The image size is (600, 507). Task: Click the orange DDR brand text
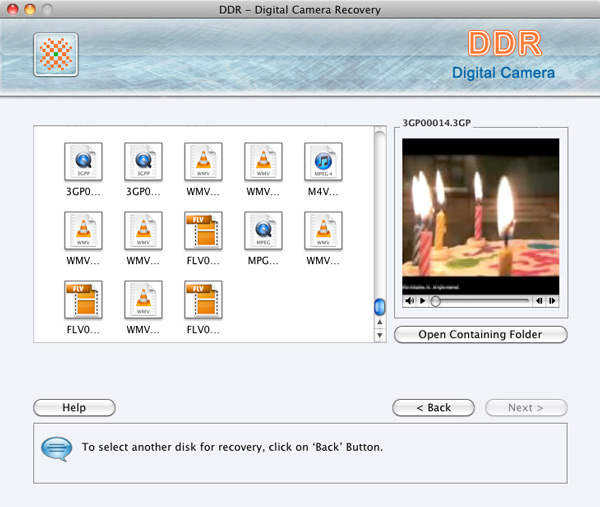(x=505, y=43)
